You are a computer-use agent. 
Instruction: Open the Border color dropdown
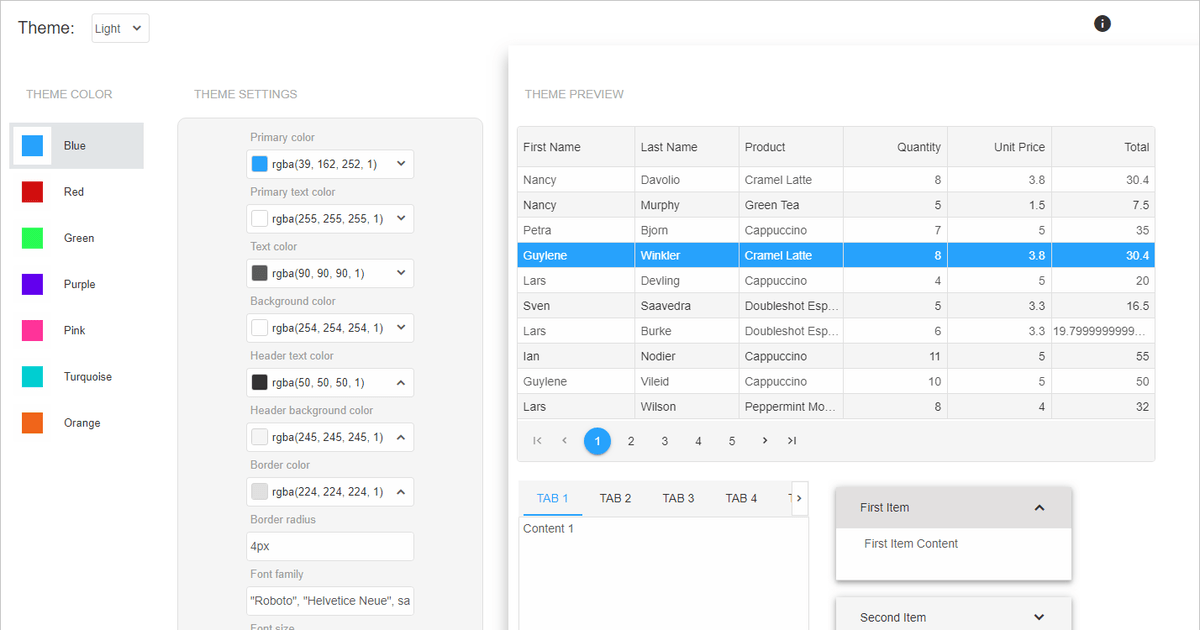(399, 491)
